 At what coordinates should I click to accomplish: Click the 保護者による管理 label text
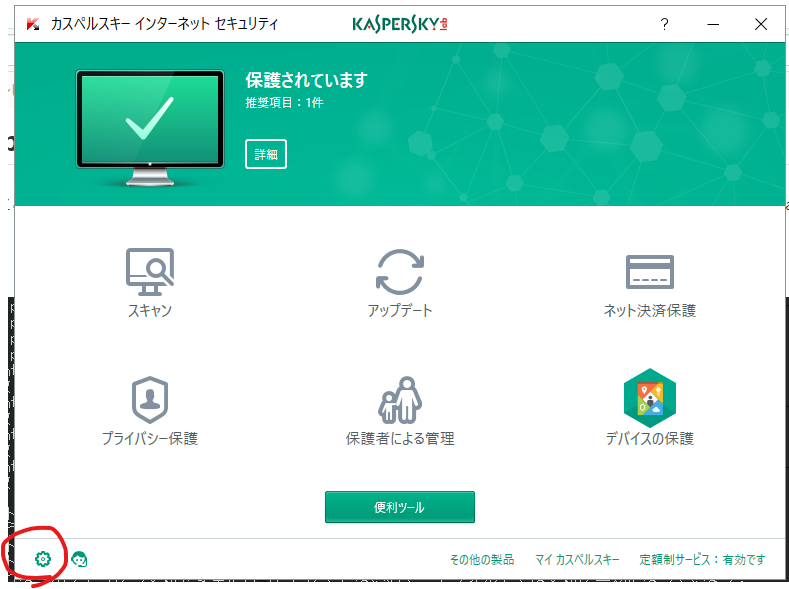click(400, 438)
